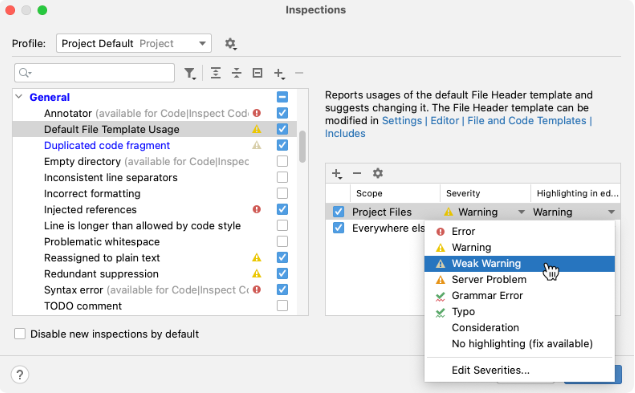Open the Highlighting in editor Warning dropdown
This screenshot has width=635, height=393.
(574, 212)
